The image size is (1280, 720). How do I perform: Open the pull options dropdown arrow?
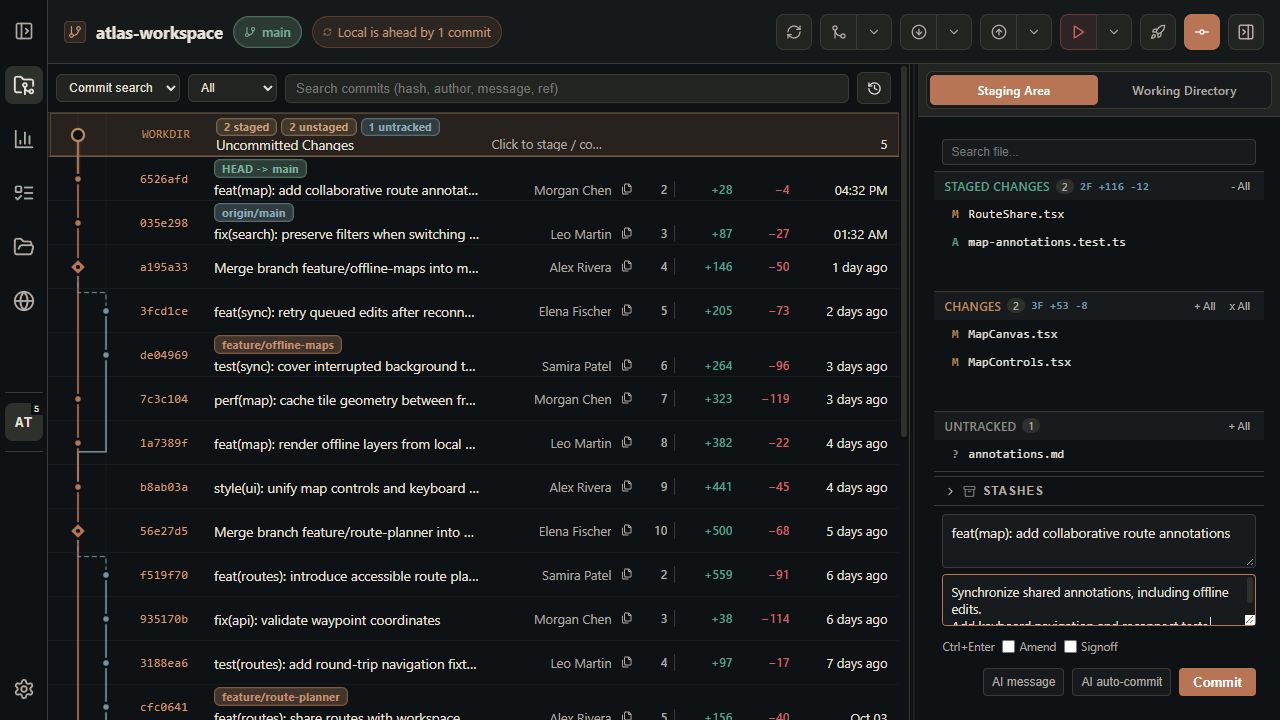pyautogui.click(x=954, y=32)
